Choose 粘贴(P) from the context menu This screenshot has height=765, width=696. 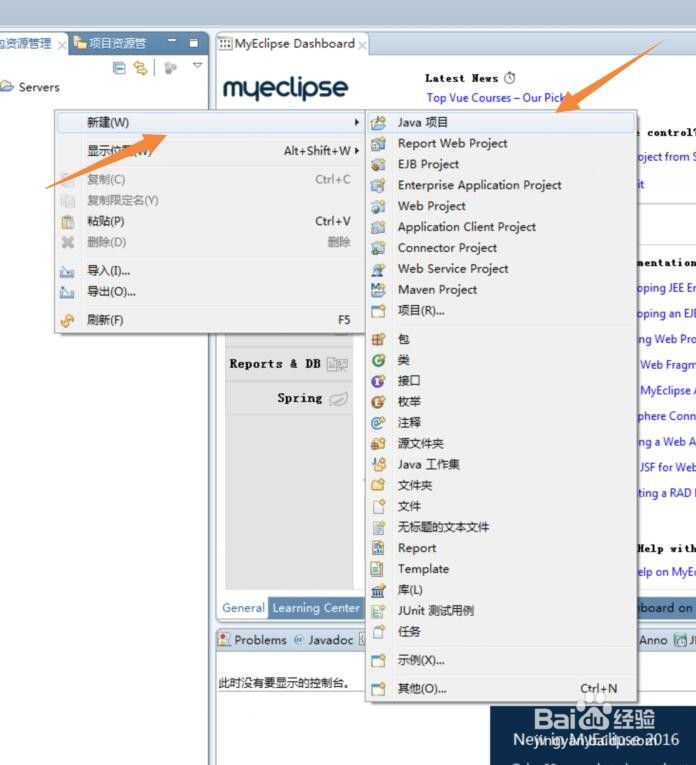point(210,221)
